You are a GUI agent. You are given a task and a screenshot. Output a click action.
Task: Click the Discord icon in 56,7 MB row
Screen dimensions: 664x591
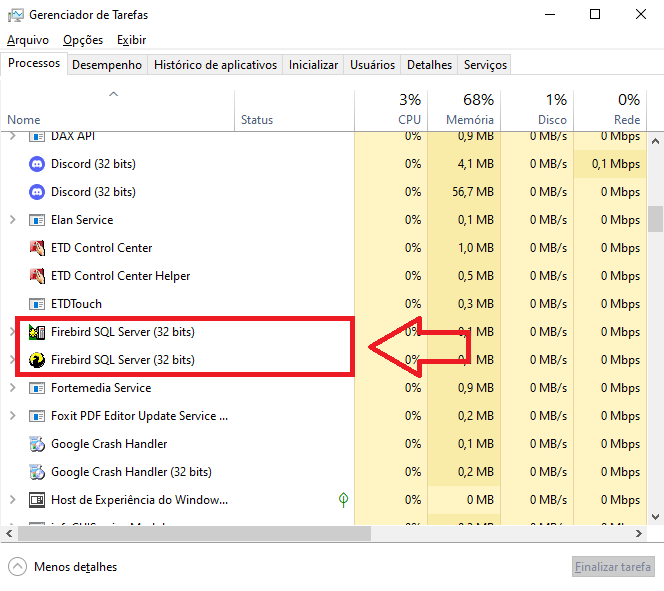tap(37, 192)
